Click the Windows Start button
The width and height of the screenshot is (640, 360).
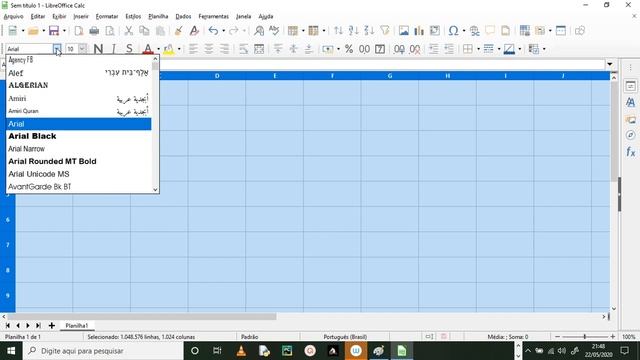[11, 351]
